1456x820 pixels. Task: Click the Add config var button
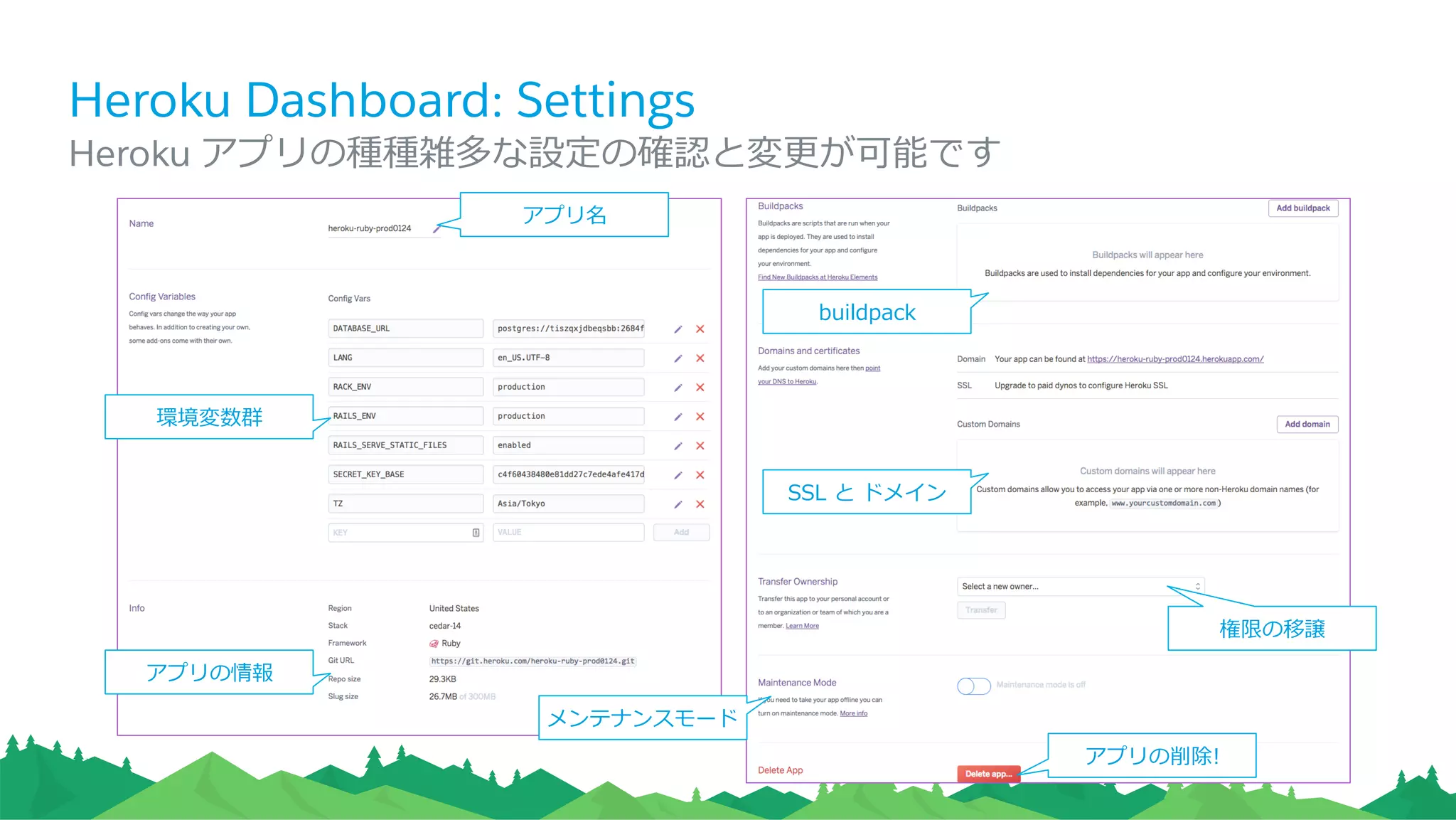pyautogui.click(x=681, y=533)
